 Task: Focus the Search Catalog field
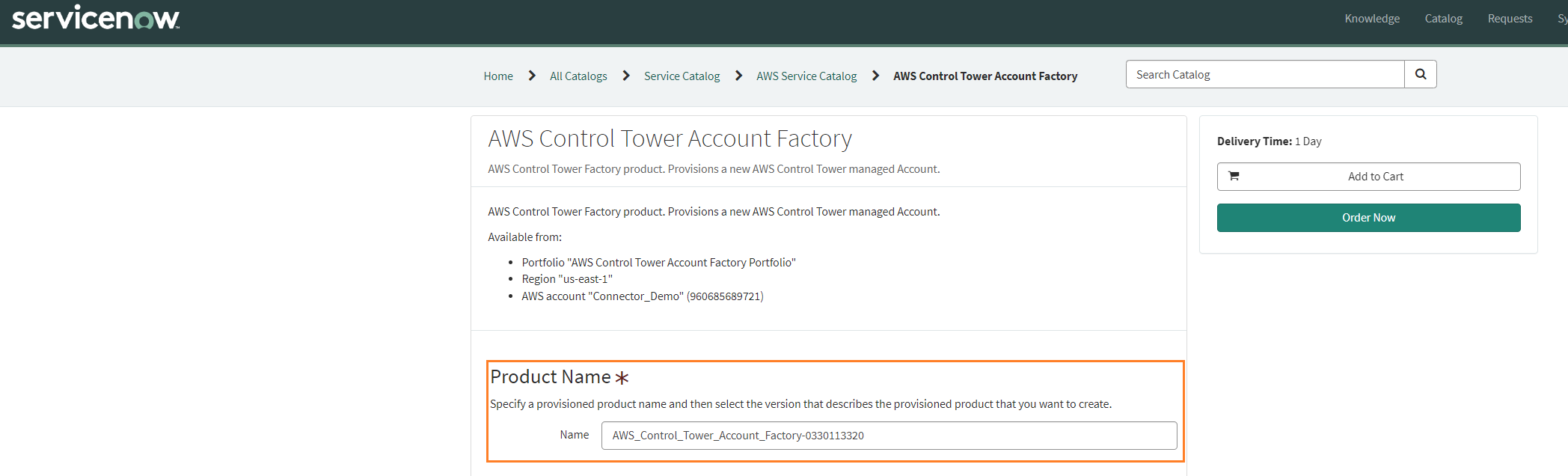[1265, 74]
